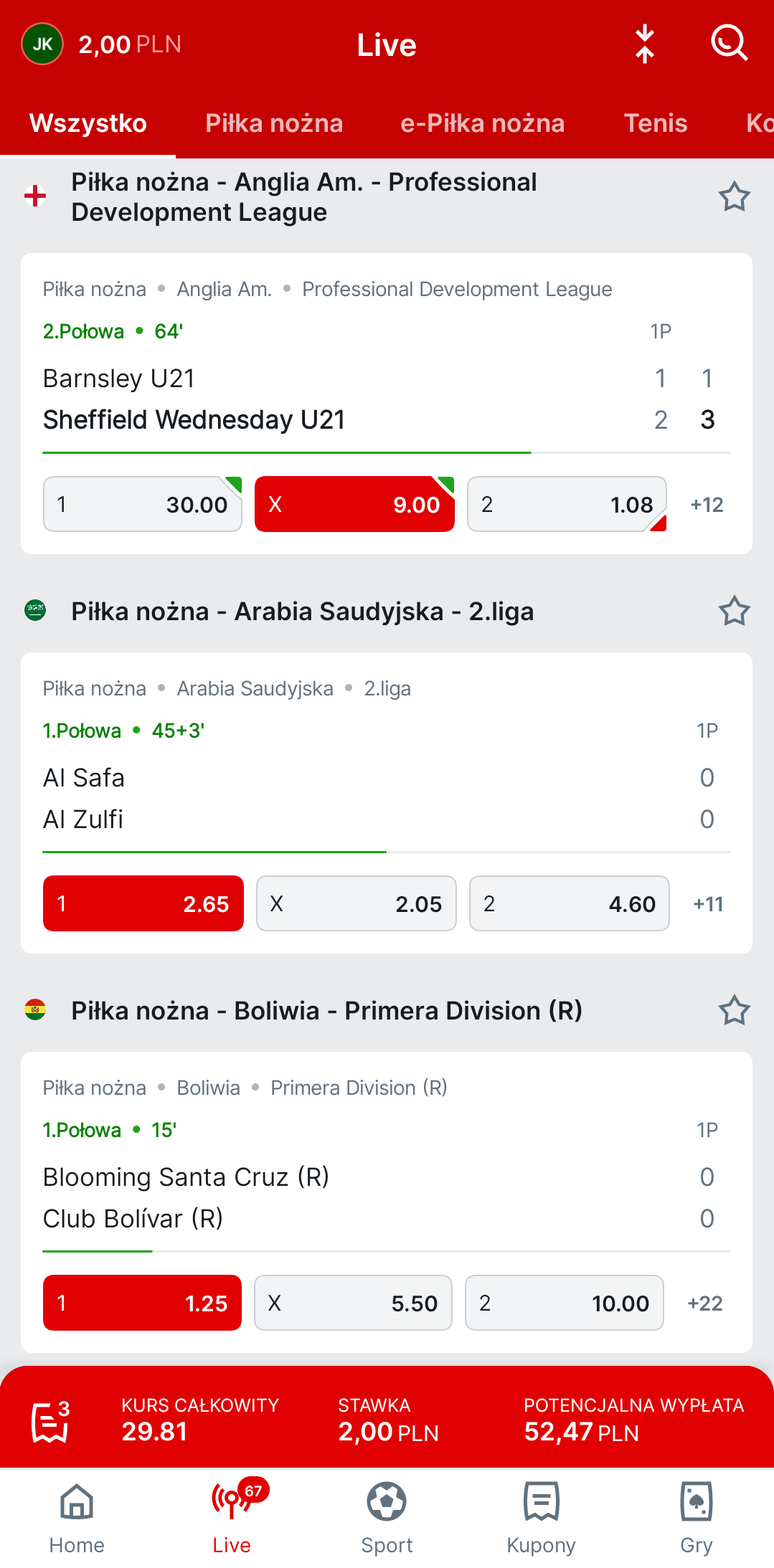Favorite the Arabia Saudyjska 2.liga star
774x1568 pixels.
pyautogui.click(x=734, y=611)
